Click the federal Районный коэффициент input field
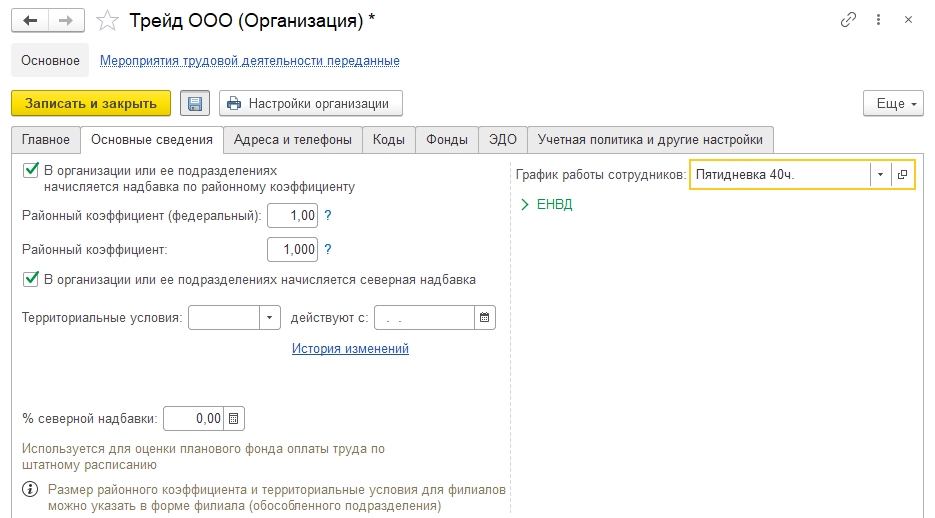The image size is (935, 518). [x=292, y=215]
